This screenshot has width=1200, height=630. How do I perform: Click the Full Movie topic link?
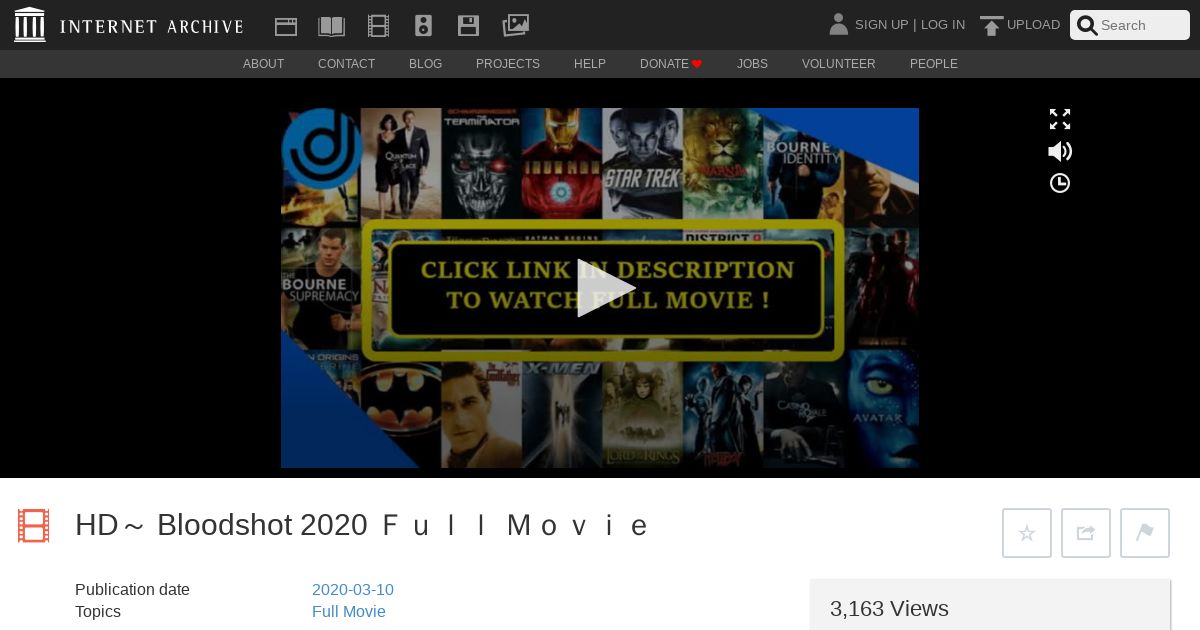click(349, 612)
